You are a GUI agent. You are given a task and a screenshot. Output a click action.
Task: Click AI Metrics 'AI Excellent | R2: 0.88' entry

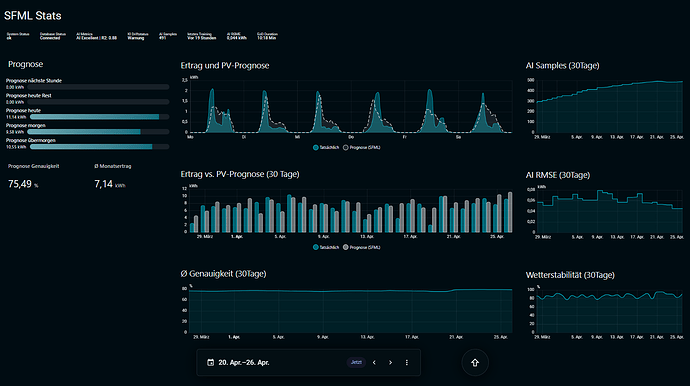(96, 36)
